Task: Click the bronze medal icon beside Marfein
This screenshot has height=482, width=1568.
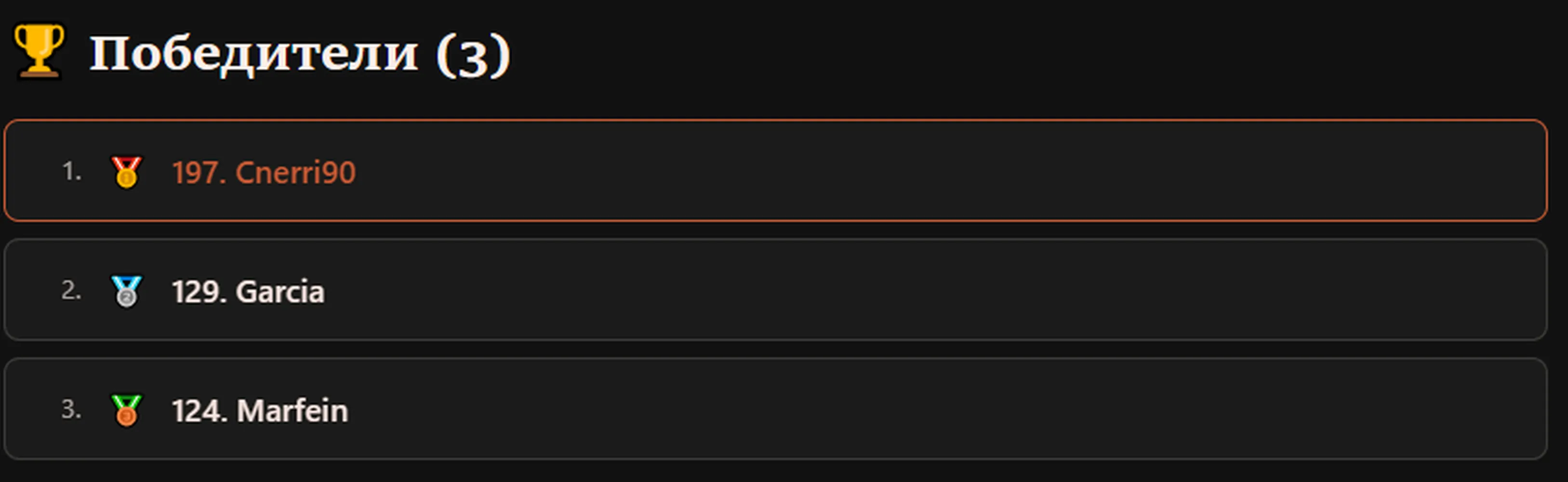Action: click(126, 410)
